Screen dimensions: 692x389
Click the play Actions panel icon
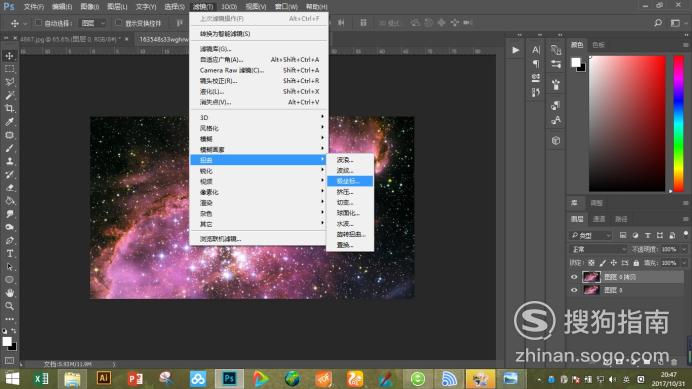[x=515, y=50]
